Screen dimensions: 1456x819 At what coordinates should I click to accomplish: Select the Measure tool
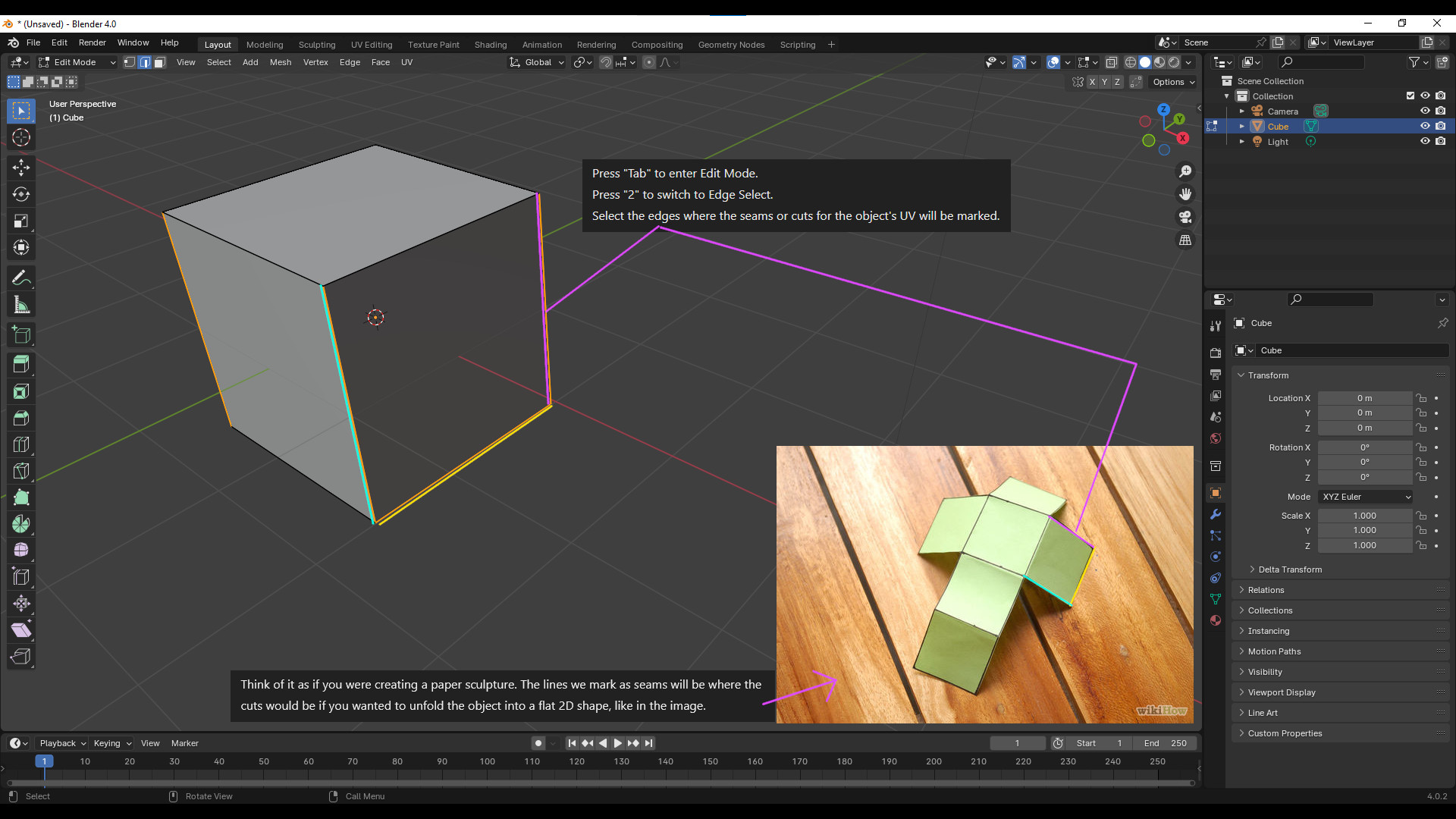[x=21, y=305]
